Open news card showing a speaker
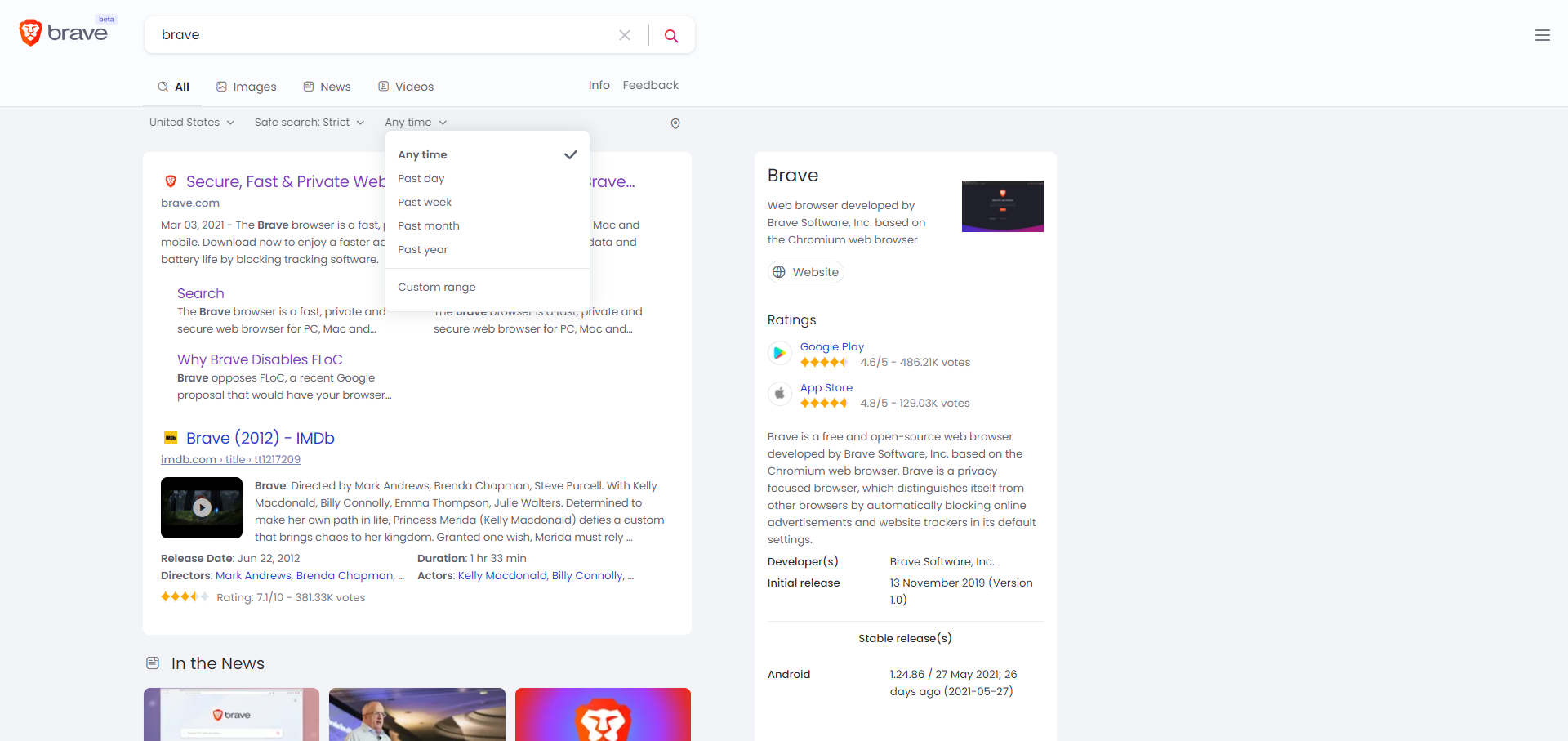 [417, 714]
